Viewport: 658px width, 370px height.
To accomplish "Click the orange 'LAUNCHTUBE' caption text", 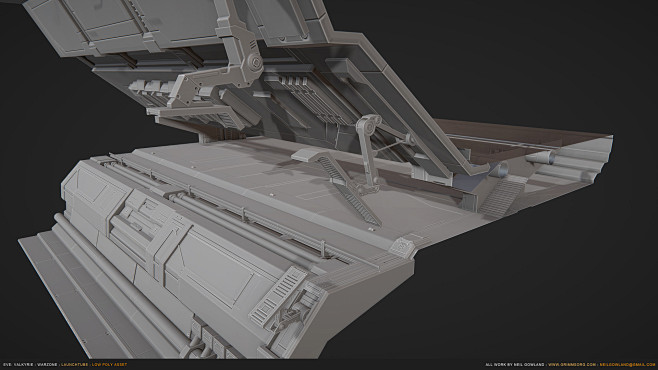I will point(74,365).
